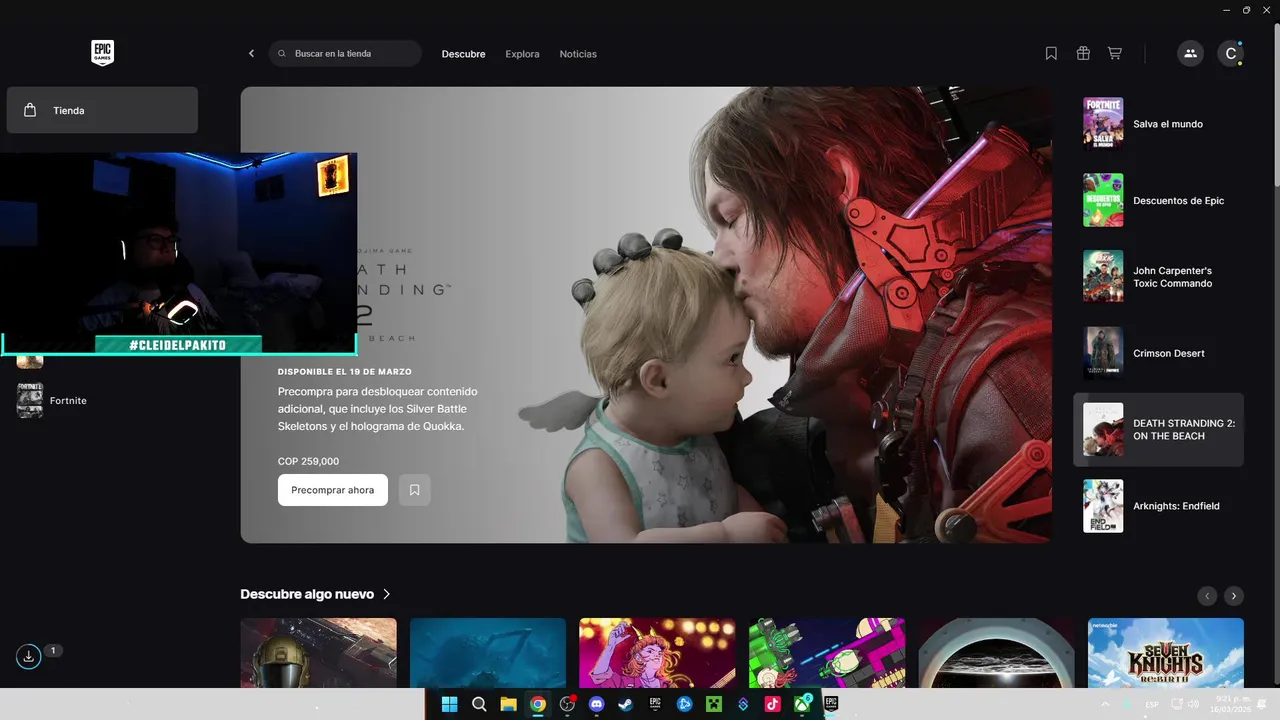Open TikTok from the taskbar
This screenshot has height=720, width=1280.
(772, 704)
